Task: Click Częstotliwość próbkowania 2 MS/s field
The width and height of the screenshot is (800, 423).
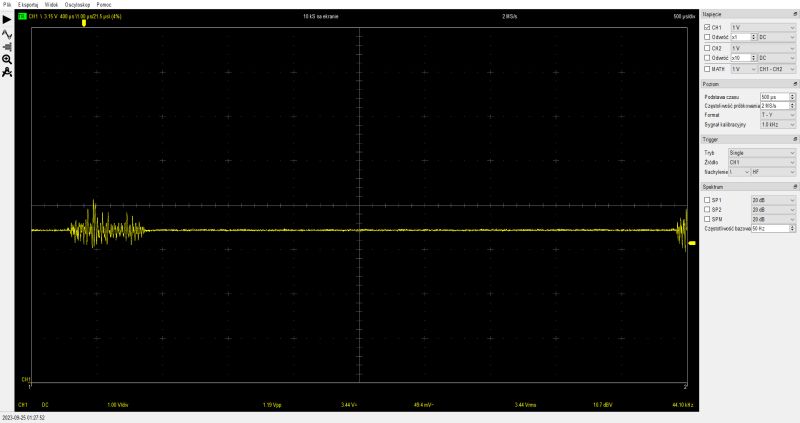Action: [x=774, y=106]
